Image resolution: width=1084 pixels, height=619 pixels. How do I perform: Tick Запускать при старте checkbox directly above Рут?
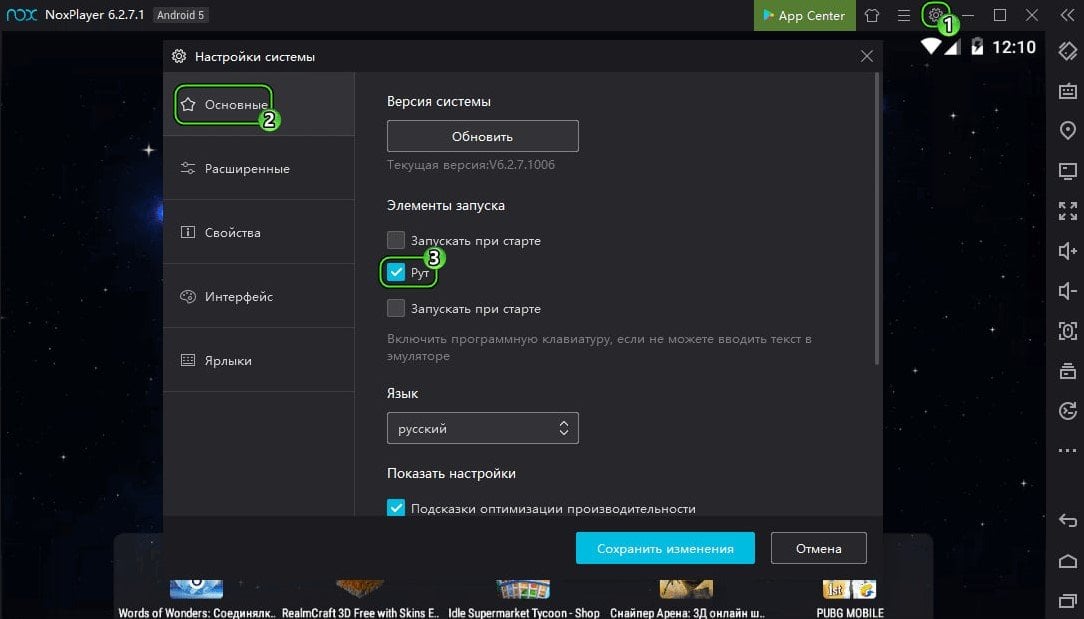pos(395,240)
